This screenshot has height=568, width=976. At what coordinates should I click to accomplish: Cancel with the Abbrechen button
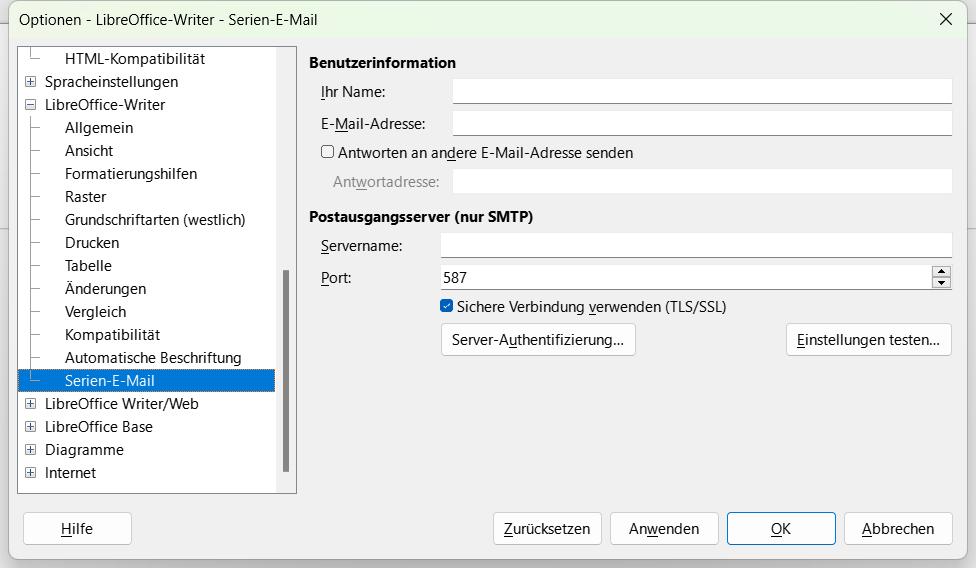898,529
